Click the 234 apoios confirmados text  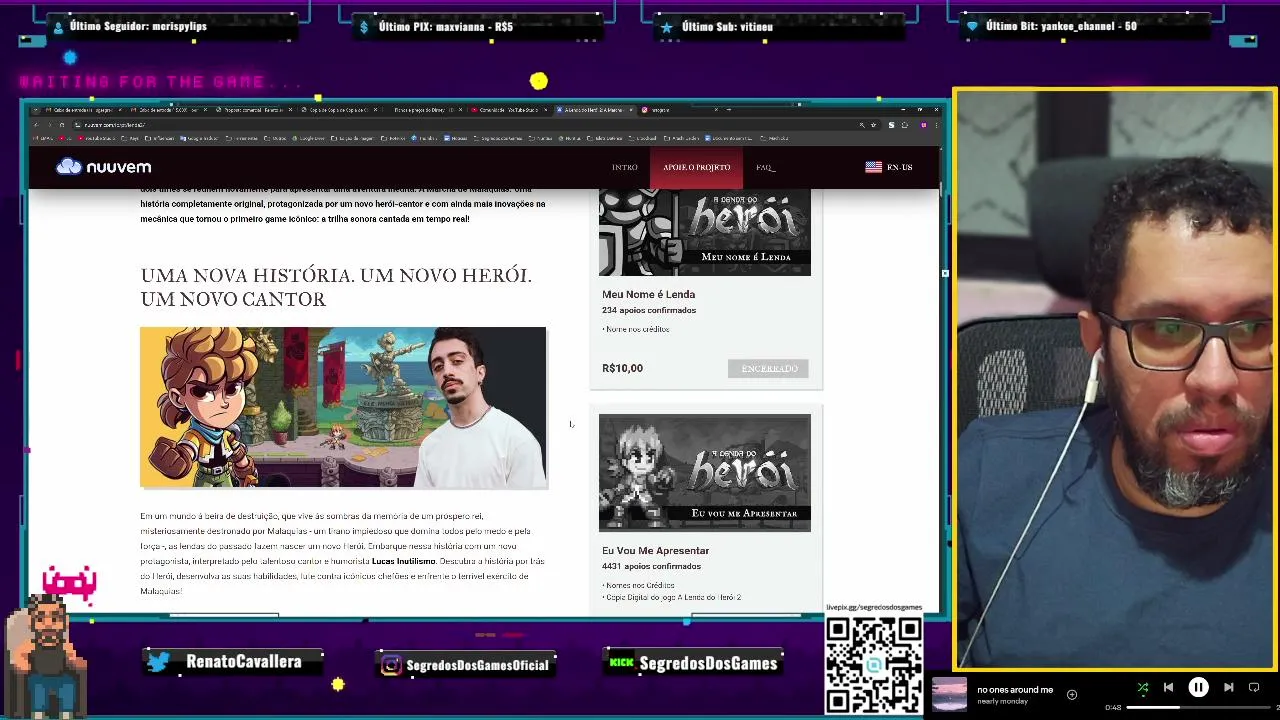click(x=649, y=310)
